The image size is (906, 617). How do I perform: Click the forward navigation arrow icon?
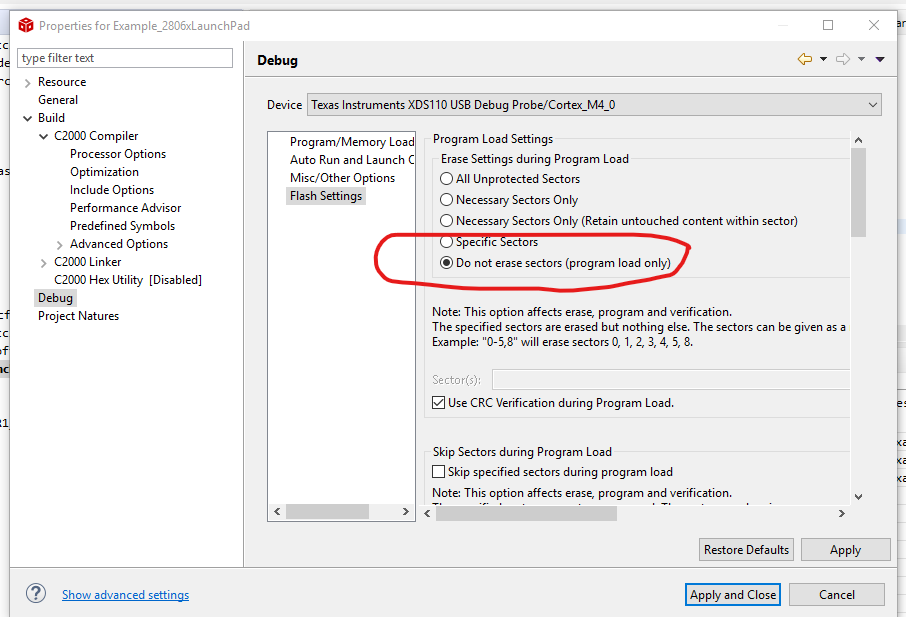(x=843, y=60)
